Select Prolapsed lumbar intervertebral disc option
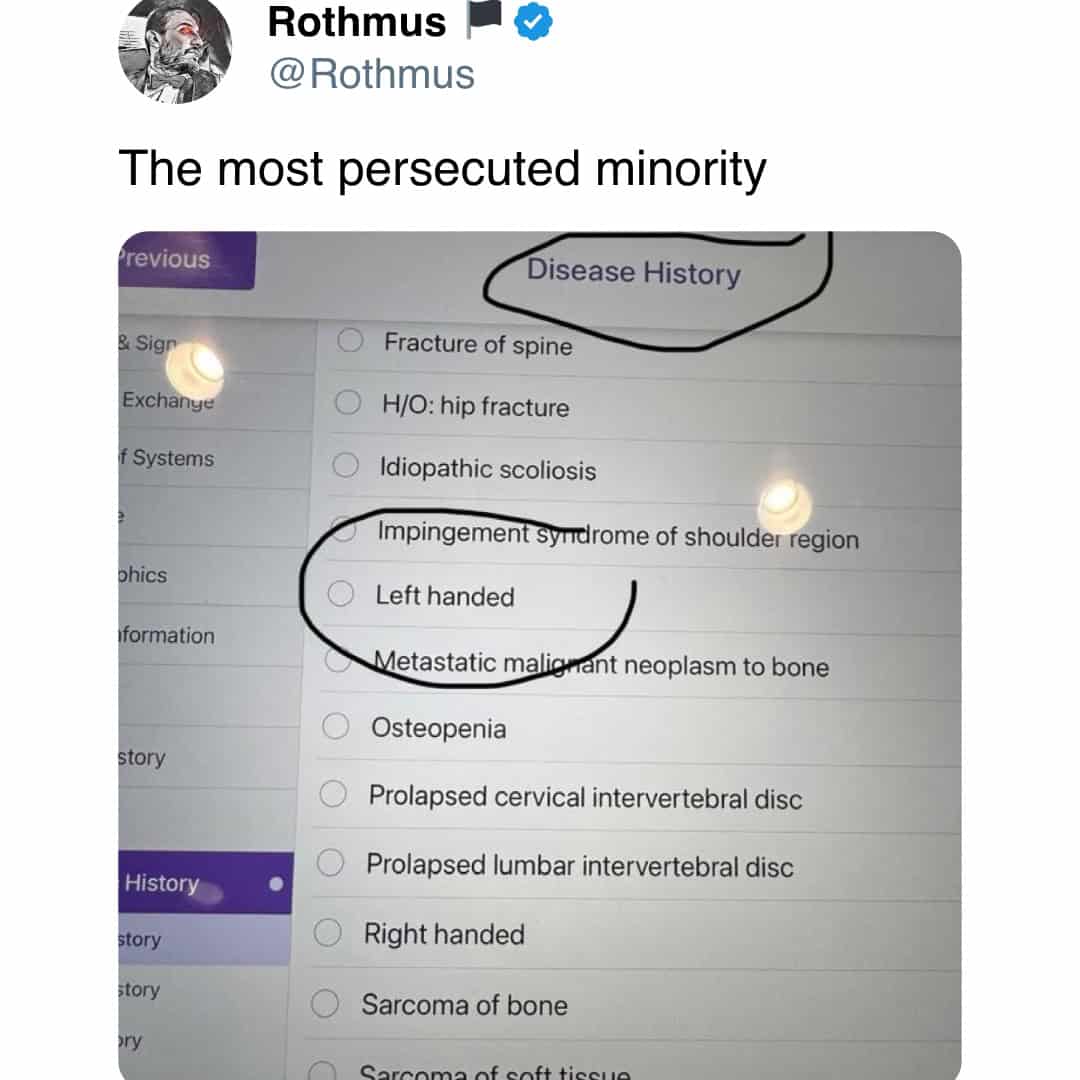Image resolution: width=1080 pixels, height=1080 pixels. [x=331, y=862]
